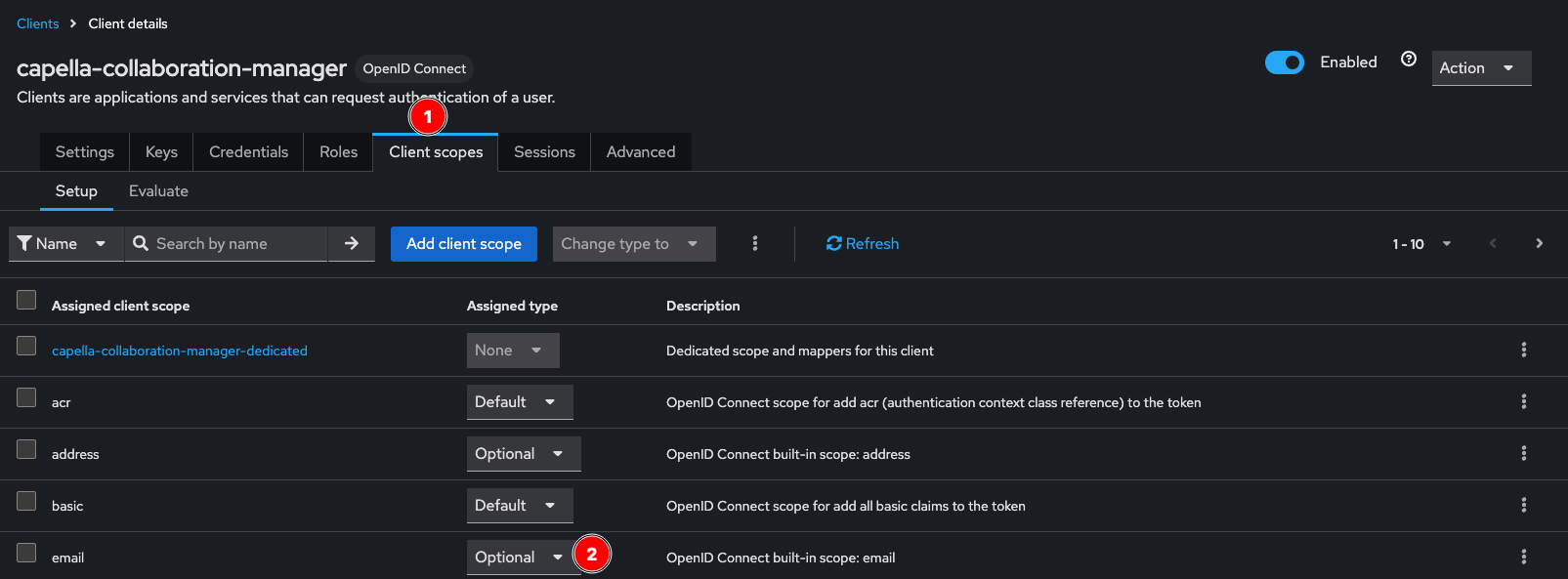Select the address row checkbox
1568x579 pixels.
(x=26, y=449)
